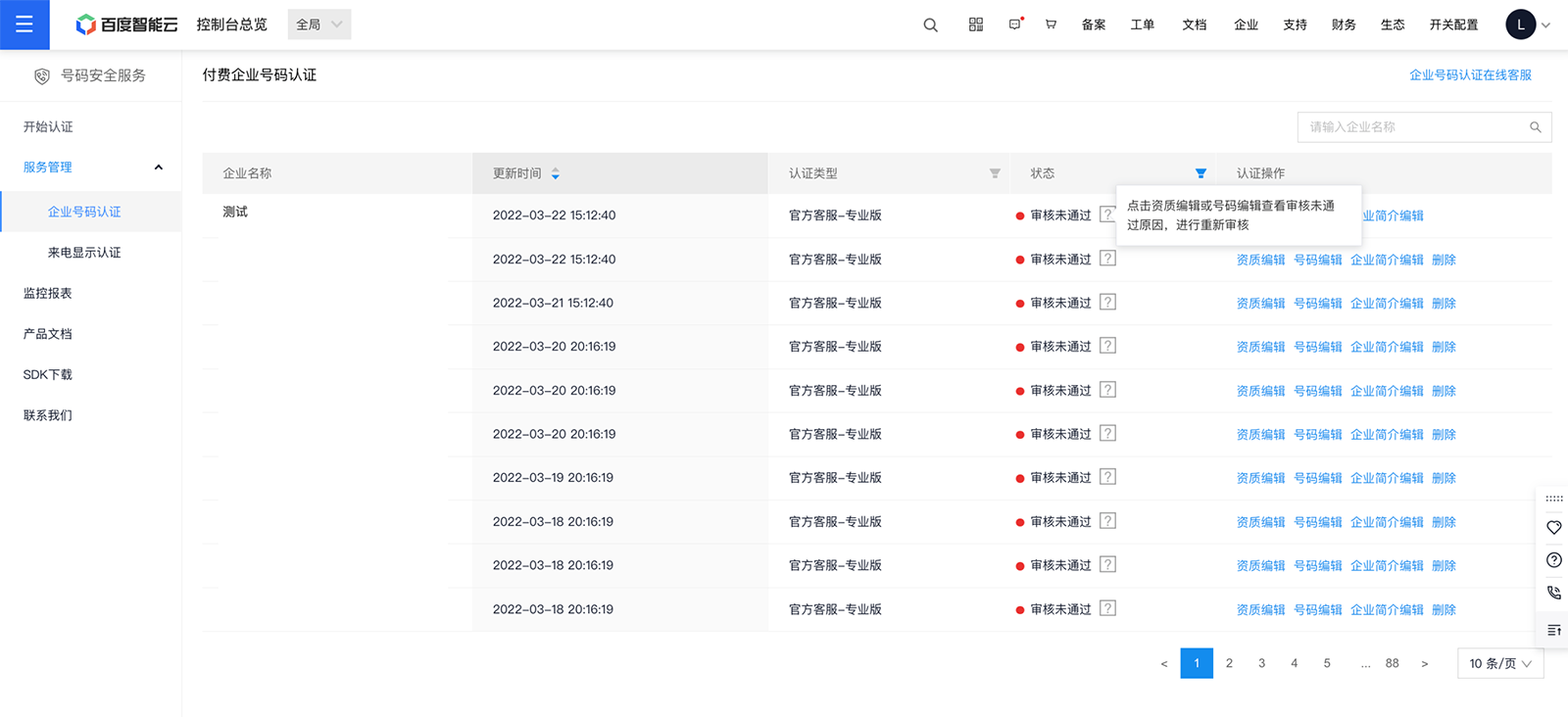Open 产品文档 in sidebar

[x=48, y=334]
